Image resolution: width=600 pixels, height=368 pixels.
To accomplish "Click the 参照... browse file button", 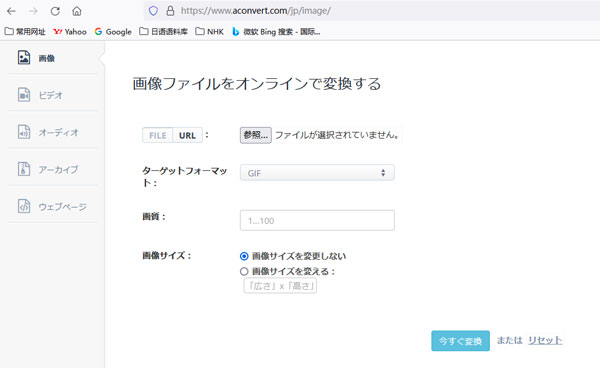I will pos(256,135).
